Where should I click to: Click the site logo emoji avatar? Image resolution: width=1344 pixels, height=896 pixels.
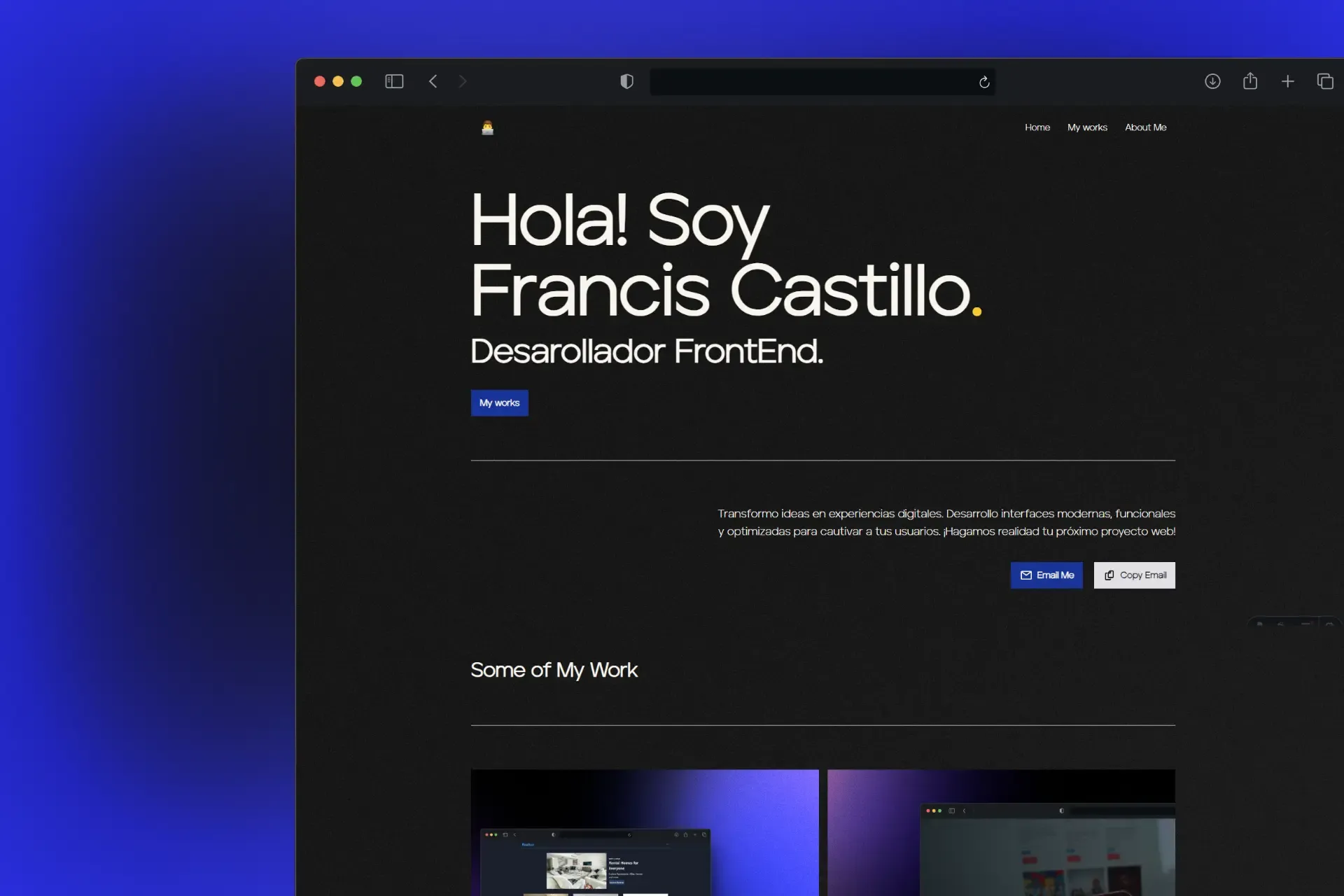(487, 127)
